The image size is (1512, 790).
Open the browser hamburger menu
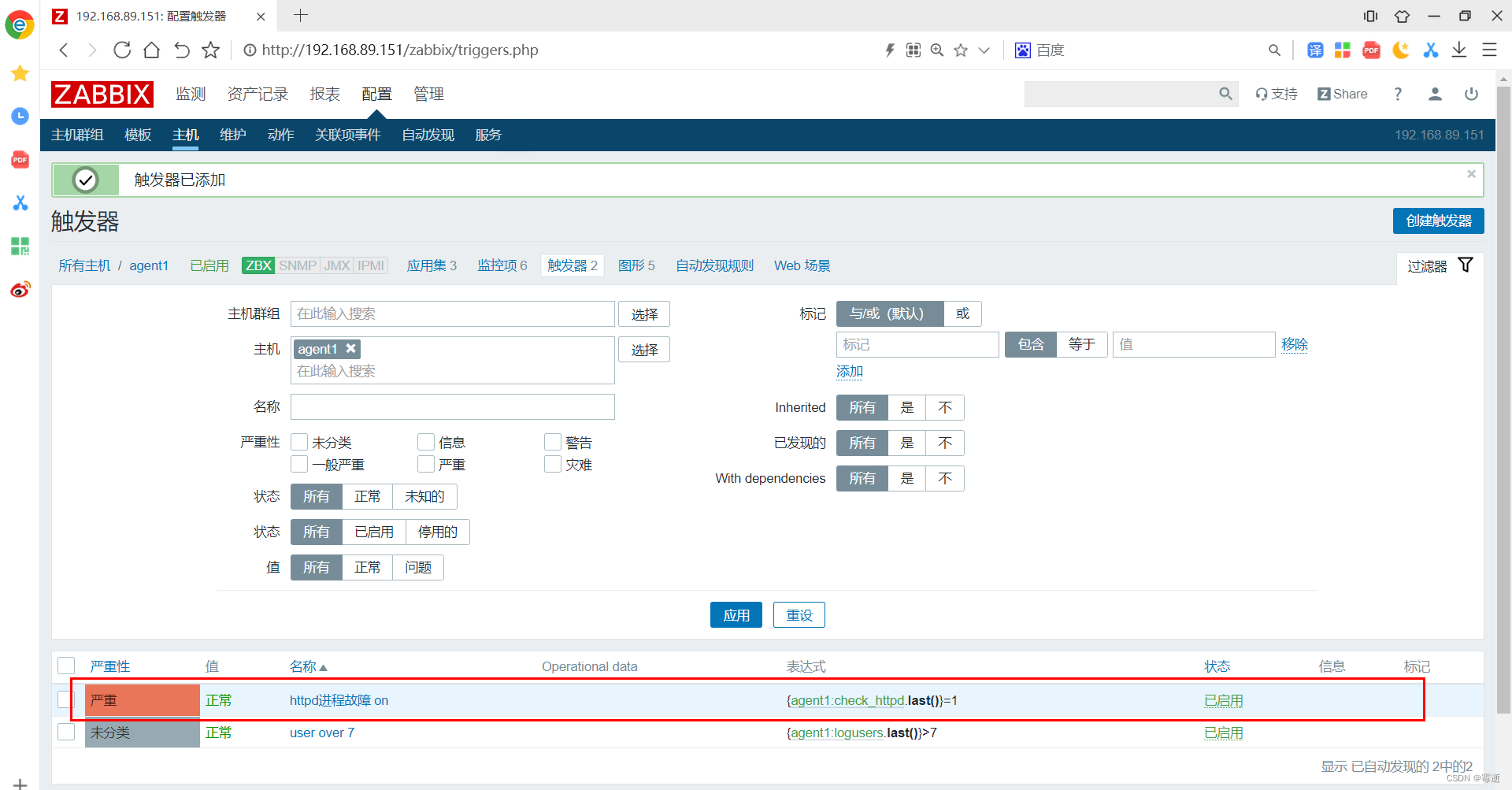coord(1489,50)
